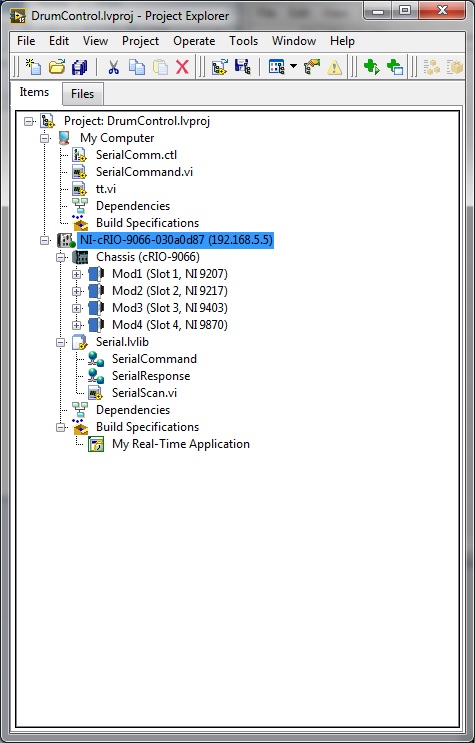Click the cRIO target device icon
This screenshot has height=743, width=475.
click(66, 240)
